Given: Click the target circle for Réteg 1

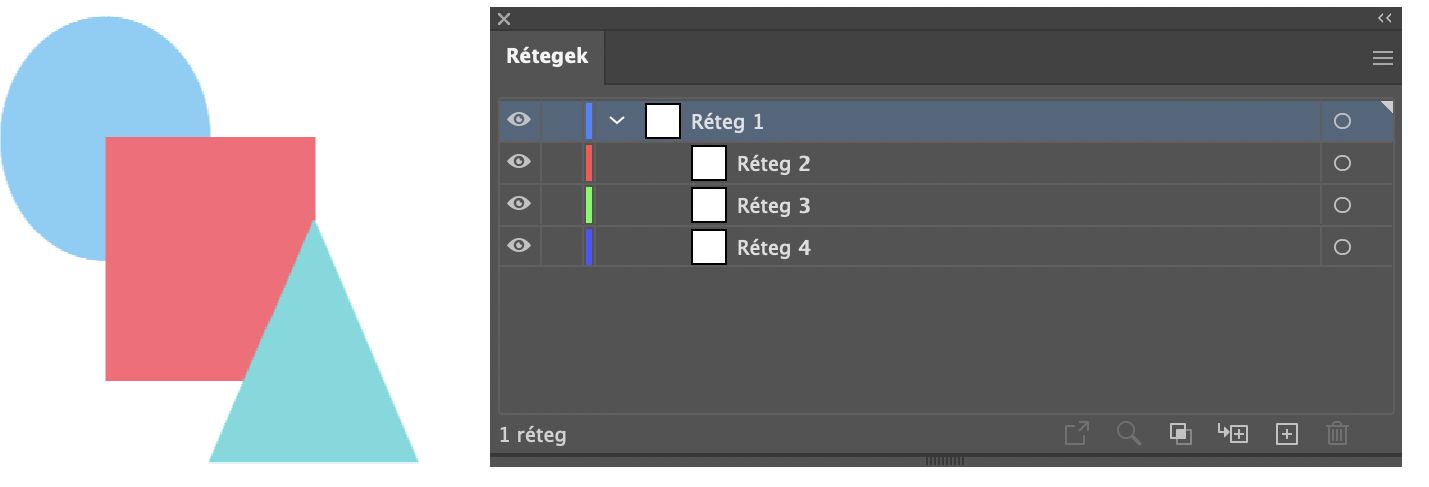Looking at the screenshot, I should (x=1343, y=121).
